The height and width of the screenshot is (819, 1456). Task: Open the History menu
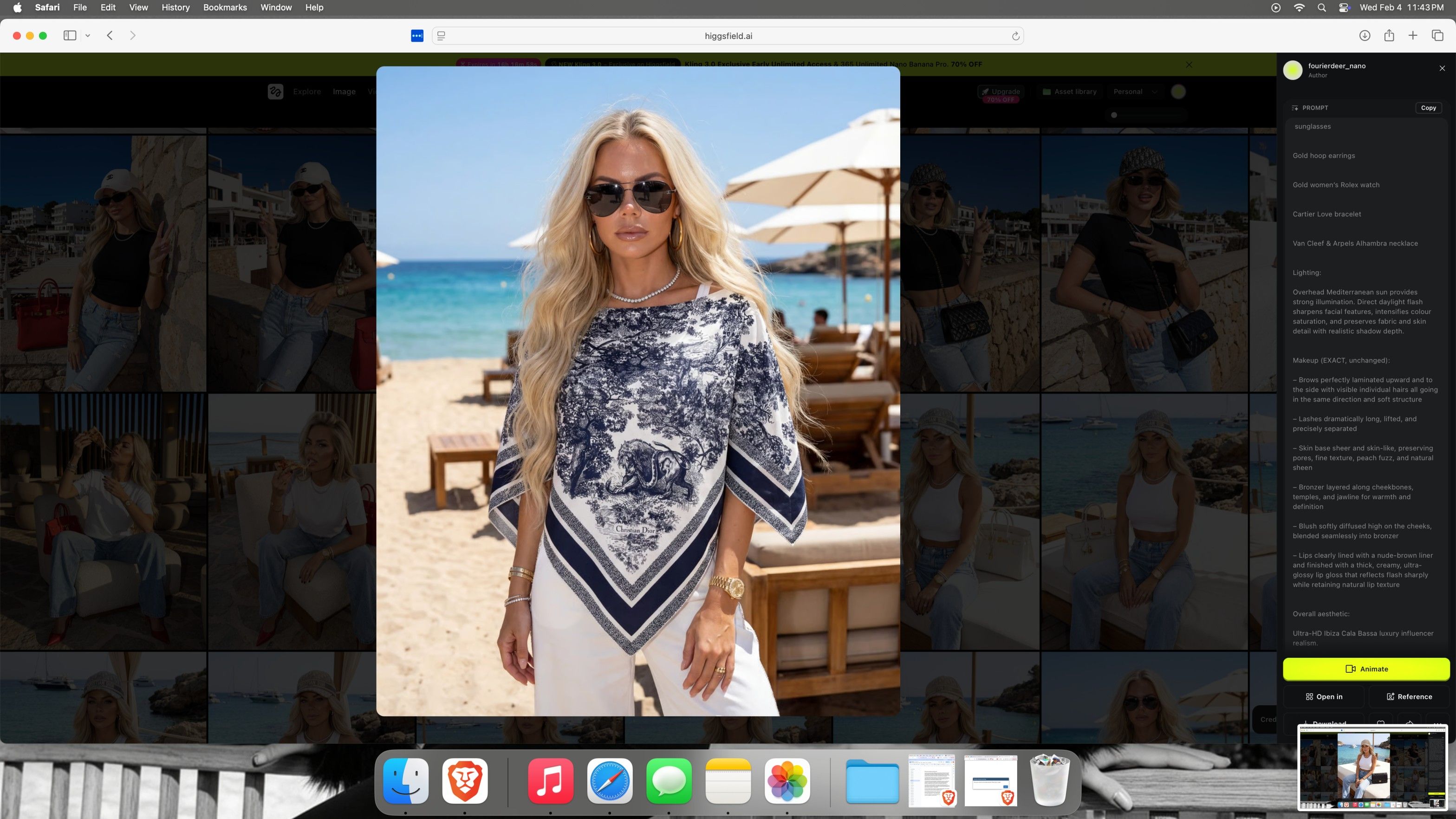(x=175, y=7)
